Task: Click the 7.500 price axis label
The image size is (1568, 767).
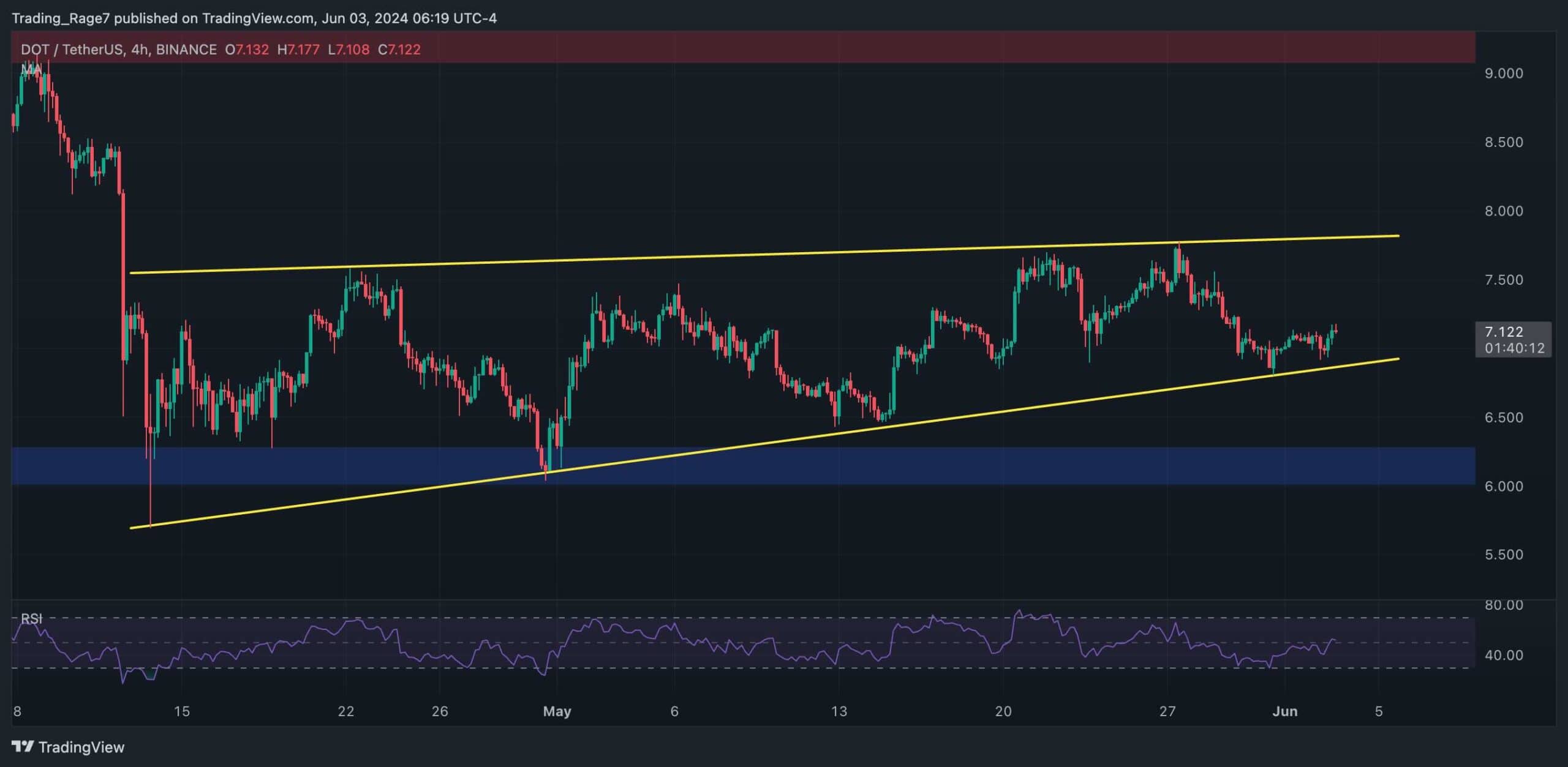Action: click(1504, 280)
